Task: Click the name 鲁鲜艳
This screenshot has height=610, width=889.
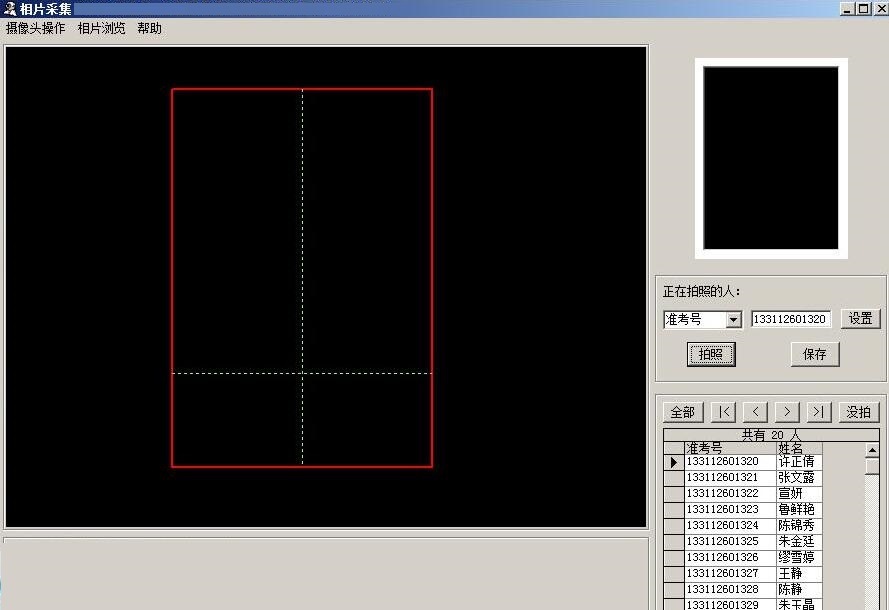Action: pos(796,510)
